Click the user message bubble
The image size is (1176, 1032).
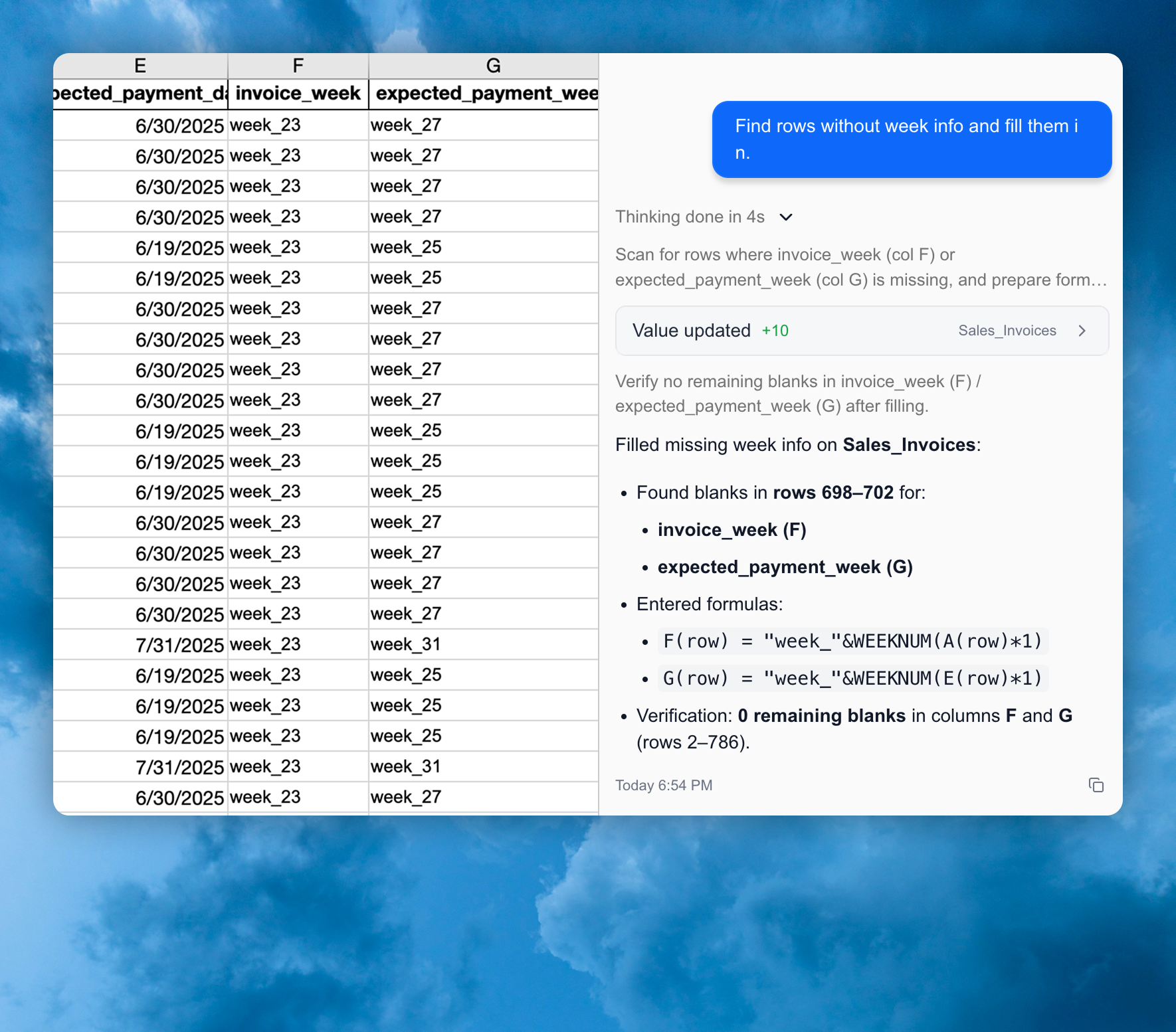[912, 139]
